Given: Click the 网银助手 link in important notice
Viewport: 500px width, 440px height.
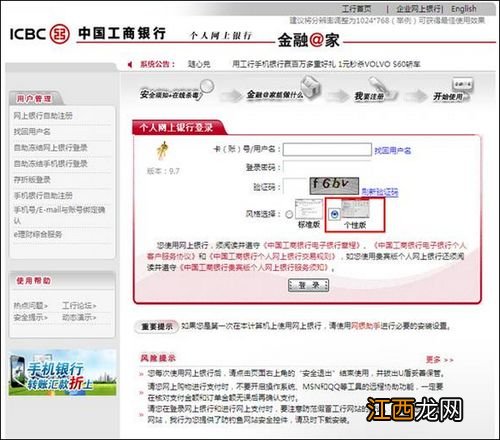Looking at the screenshot, I should click(x=366, y=326).
